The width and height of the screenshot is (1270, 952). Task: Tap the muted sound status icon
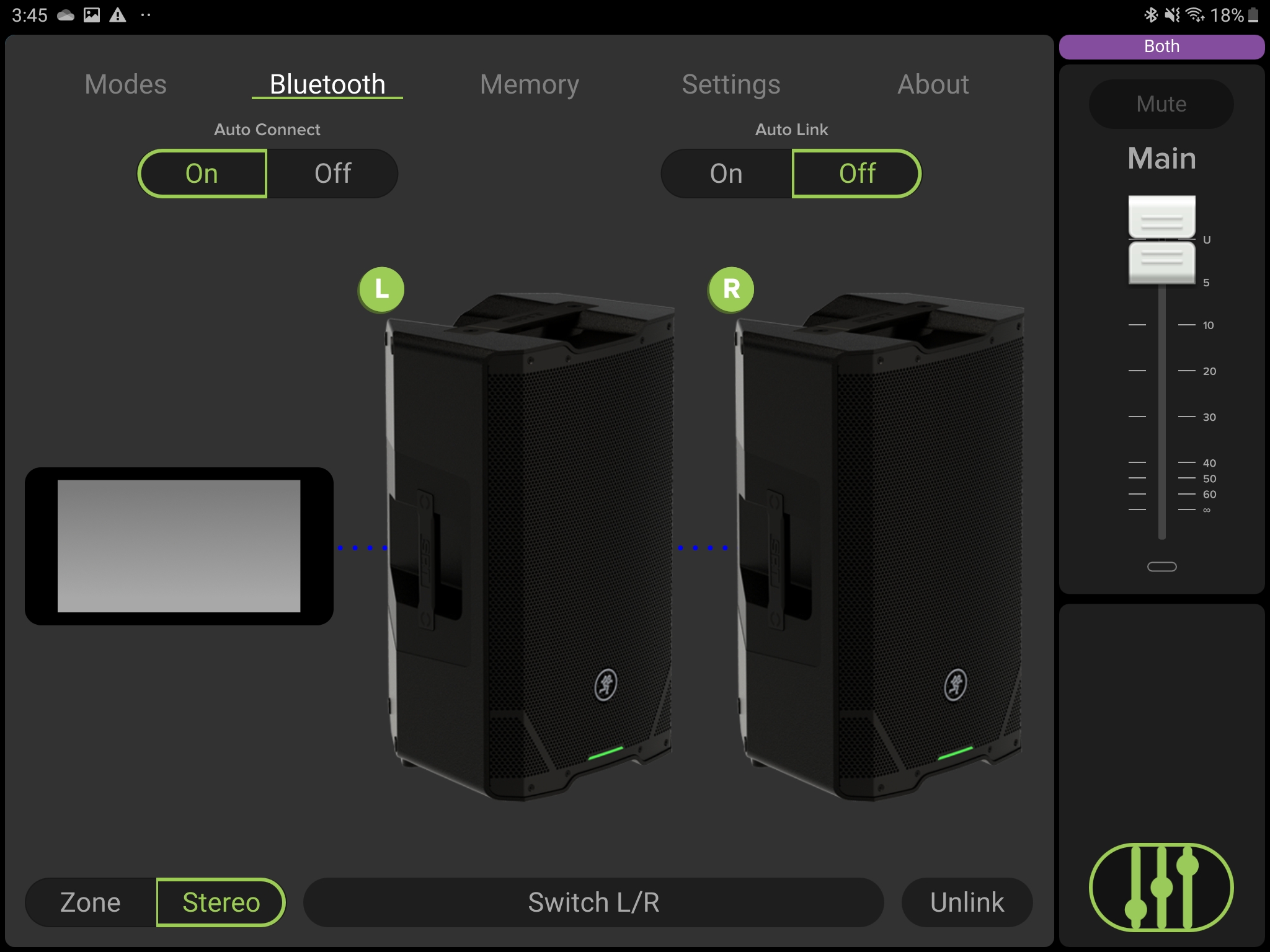coord(1172,15)
